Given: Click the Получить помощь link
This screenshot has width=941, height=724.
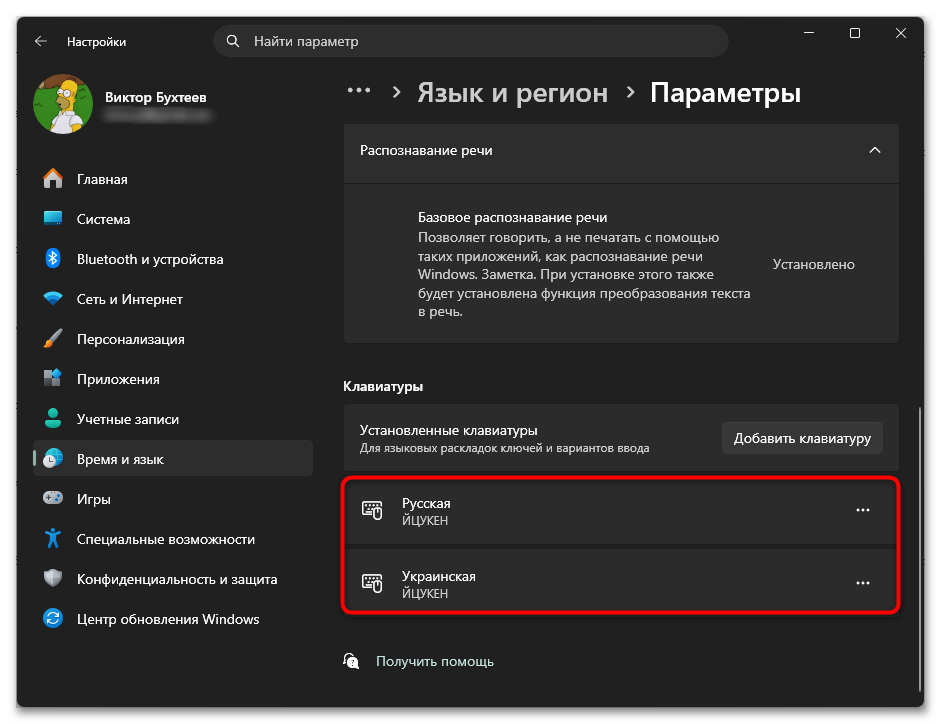Looking at the screenshot, I should coord(434,662).
